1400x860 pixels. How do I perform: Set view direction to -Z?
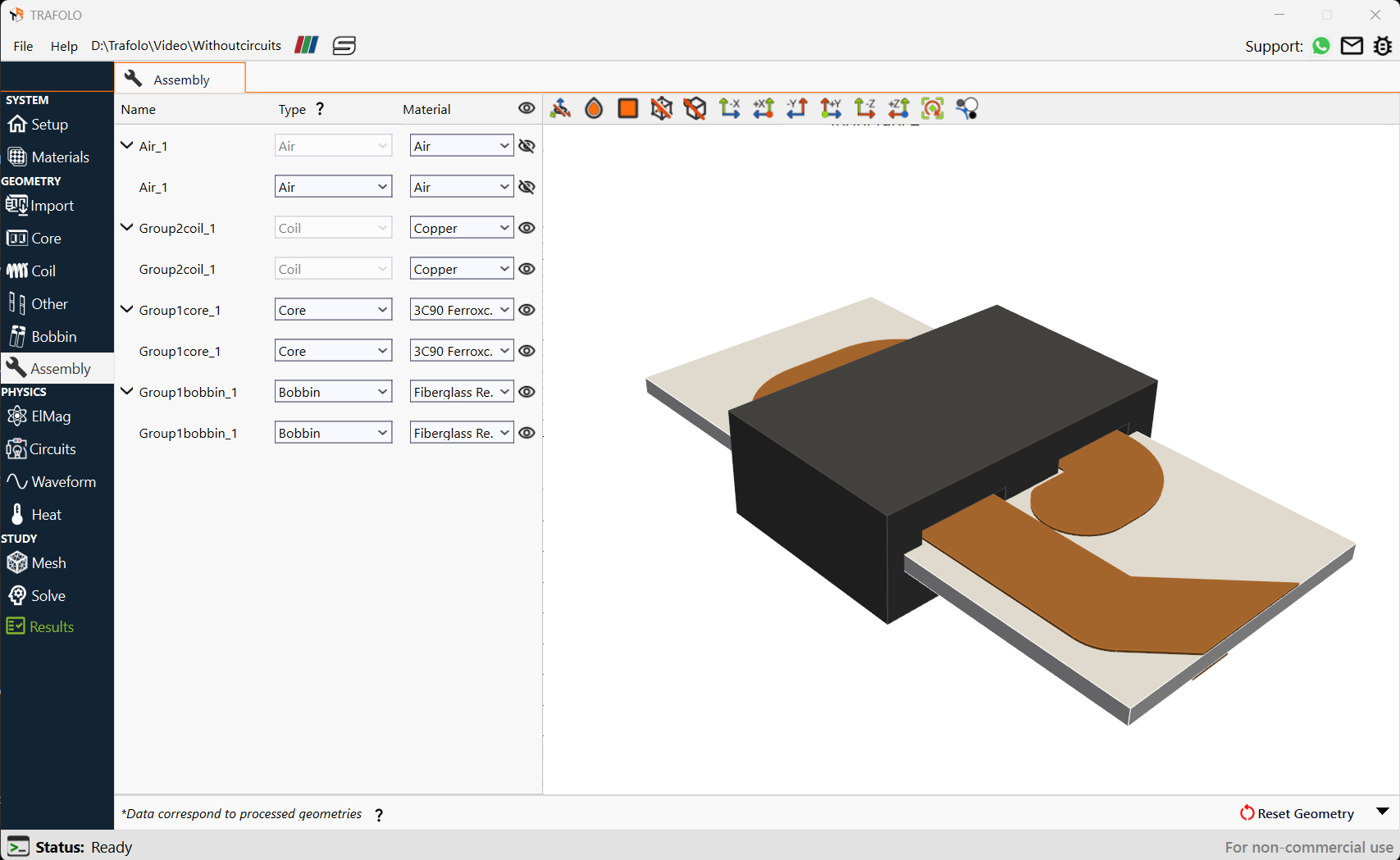tap(864, 108)
